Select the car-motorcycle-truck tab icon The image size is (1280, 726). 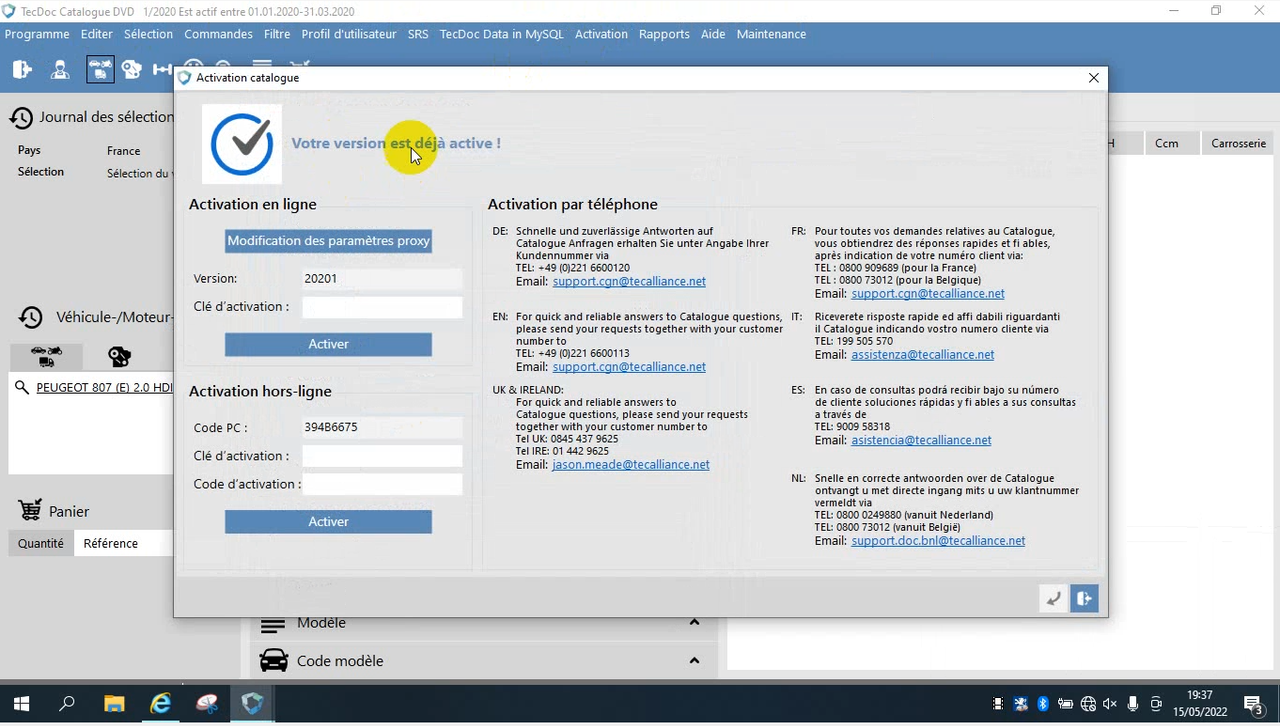(47, 356)
